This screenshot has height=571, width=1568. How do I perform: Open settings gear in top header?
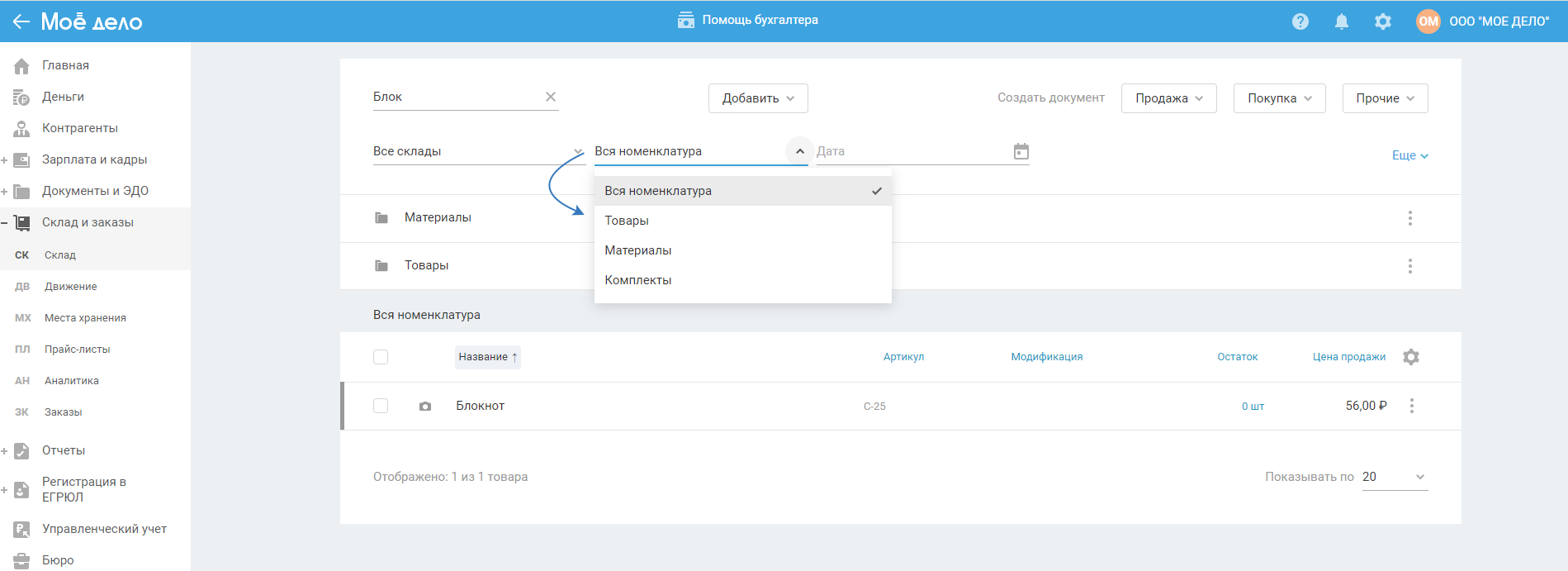1382,21
